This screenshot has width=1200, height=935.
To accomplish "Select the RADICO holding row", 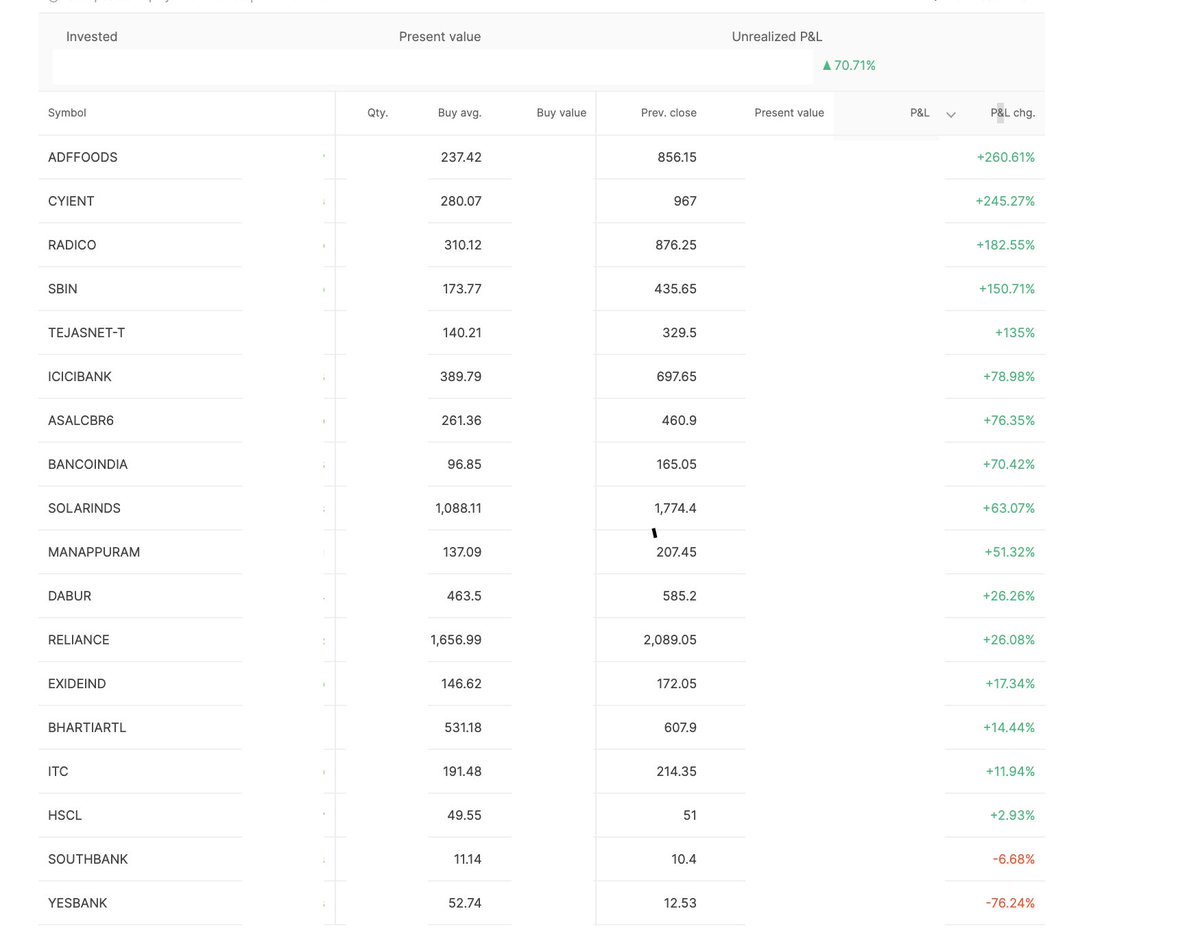I will tap(541, 245).
